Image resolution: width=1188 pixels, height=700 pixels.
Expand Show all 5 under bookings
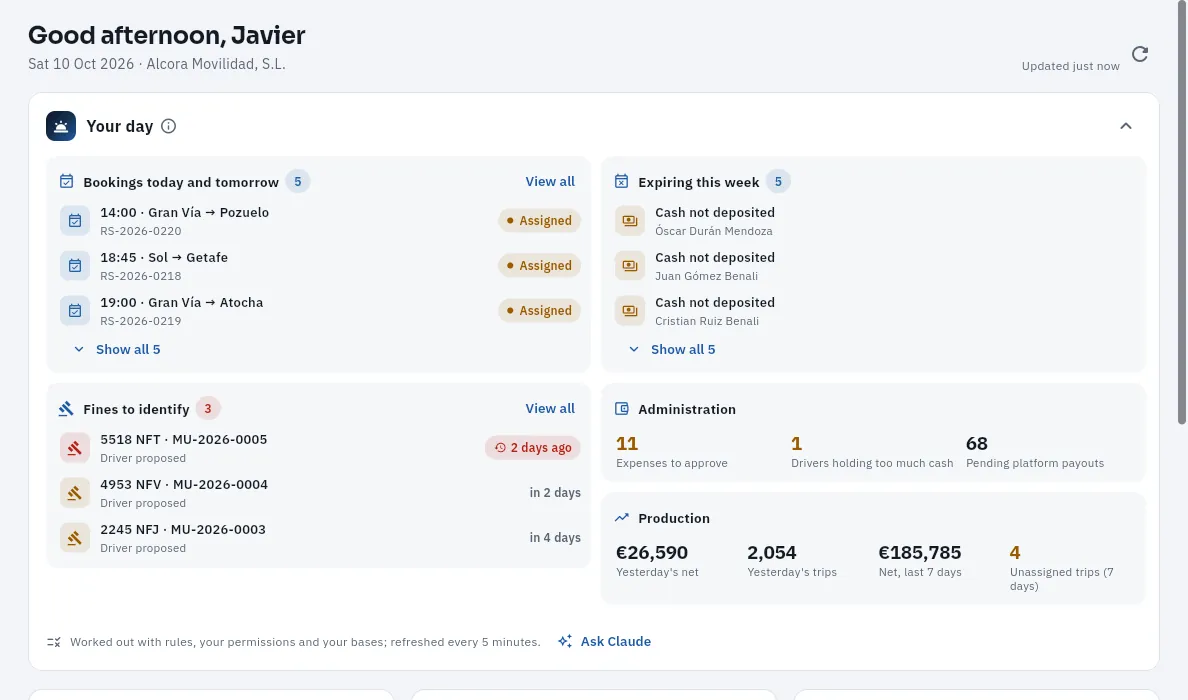[117, 349]
